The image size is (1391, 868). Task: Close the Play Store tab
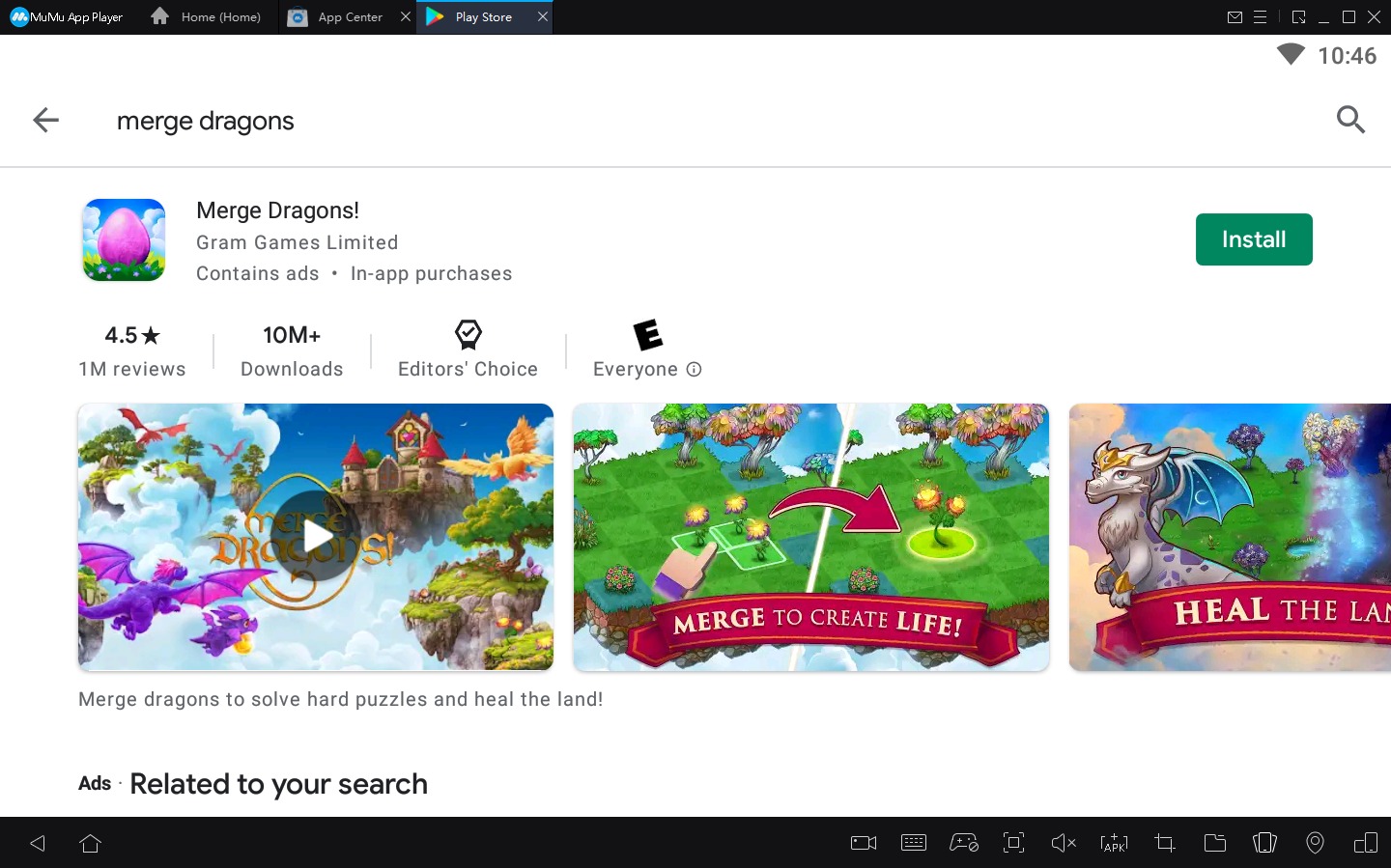[543, 16]
